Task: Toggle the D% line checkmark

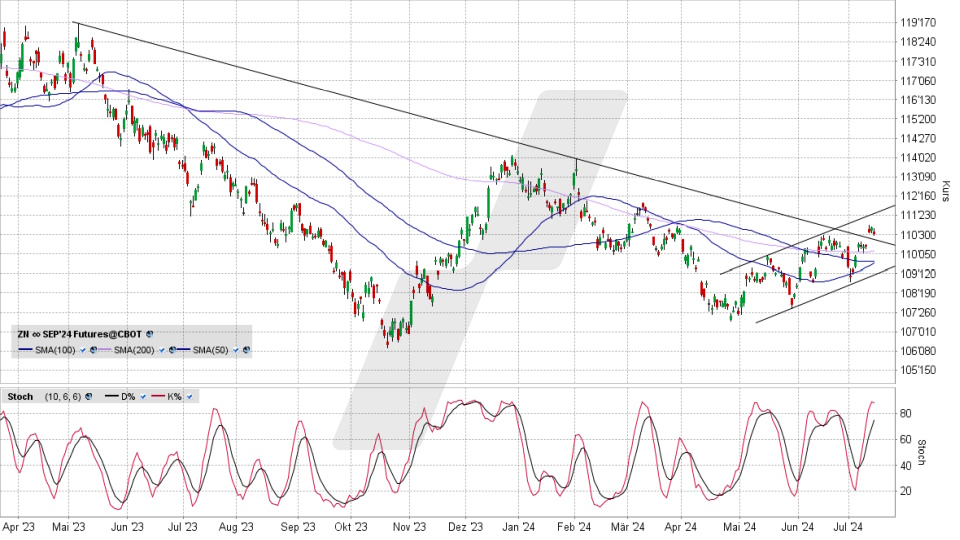Action: click(x=143, y=397)
